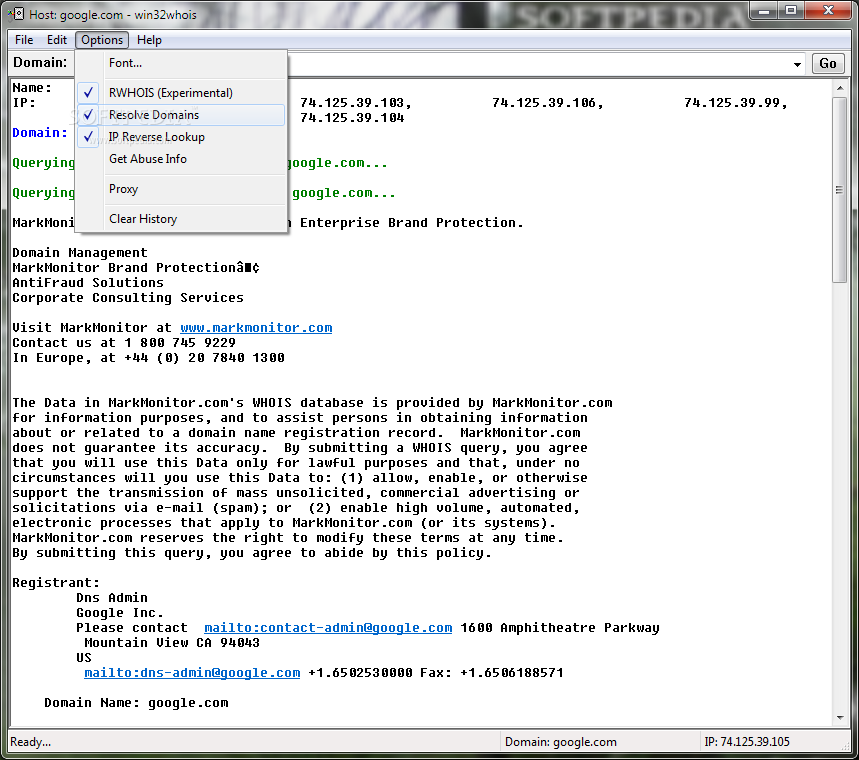Maximize the win32whois window
The image size is (859, 760).
click(791, 10)
